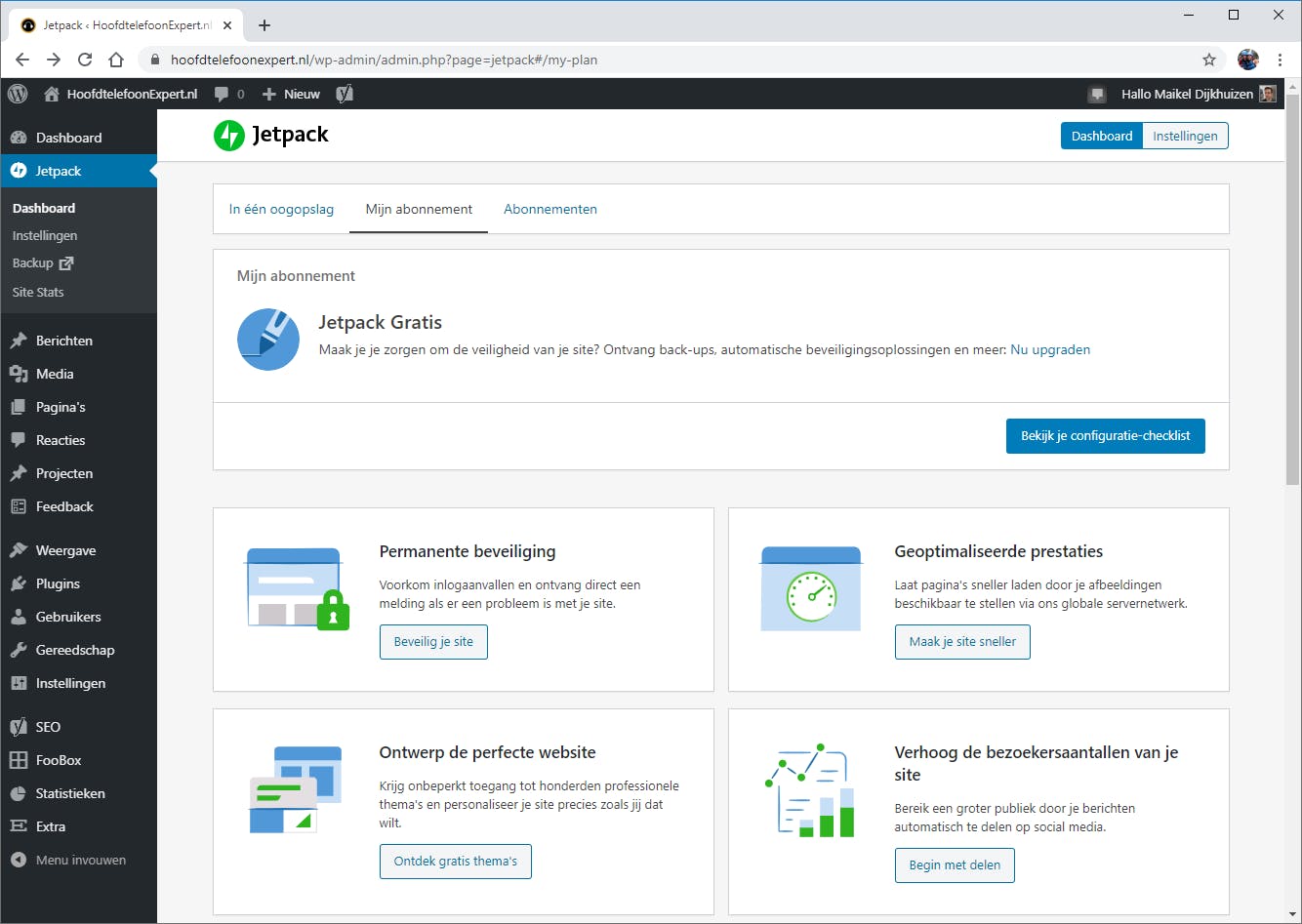Open Site Stats in Jetpack submenu
1302x924 pixels.
(x=38, y=292)
